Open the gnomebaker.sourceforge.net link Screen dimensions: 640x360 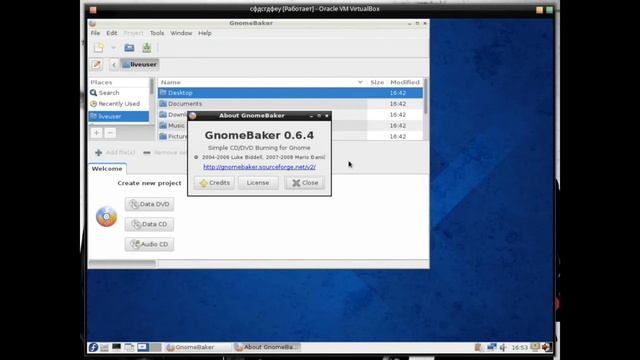pos(259,167)
